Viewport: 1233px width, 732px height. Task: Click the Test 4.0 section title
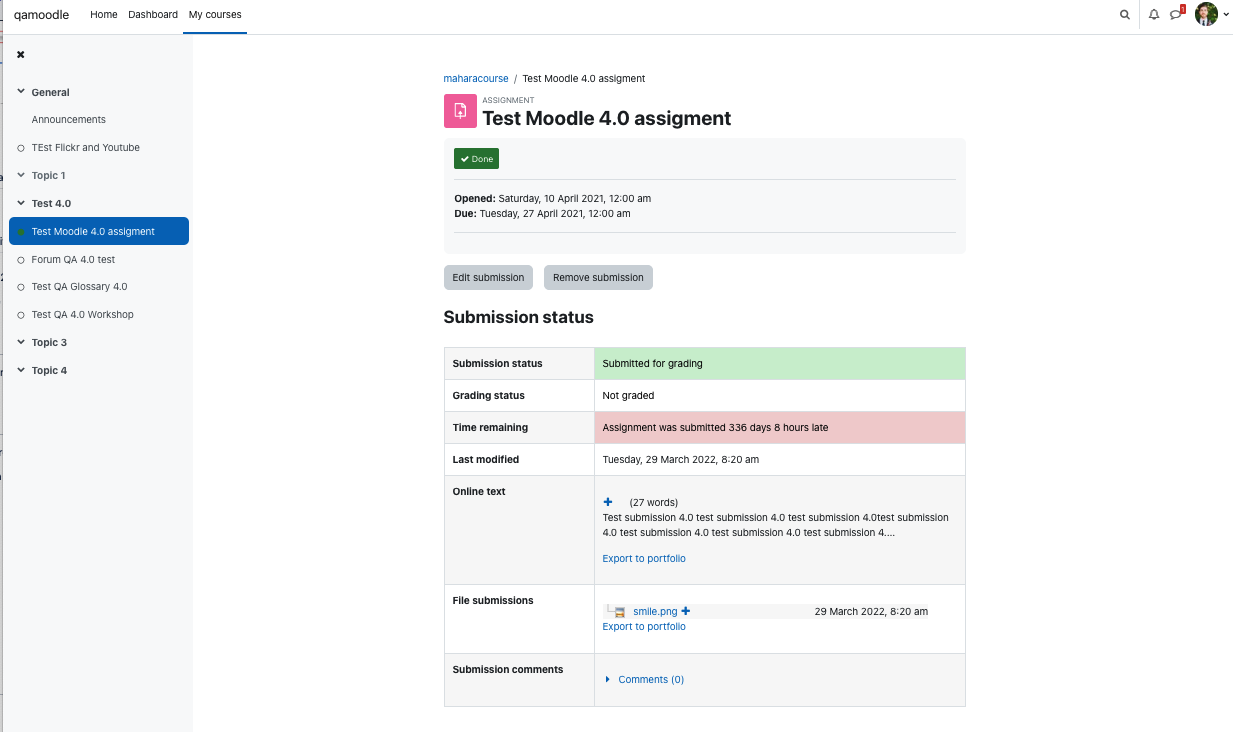[x=51, y=203]
